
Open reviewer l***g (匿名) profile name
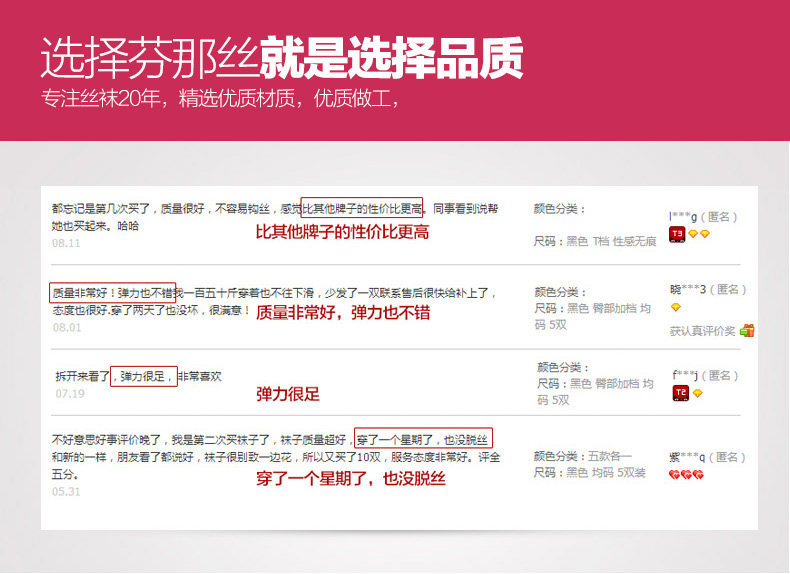[703, 217]
